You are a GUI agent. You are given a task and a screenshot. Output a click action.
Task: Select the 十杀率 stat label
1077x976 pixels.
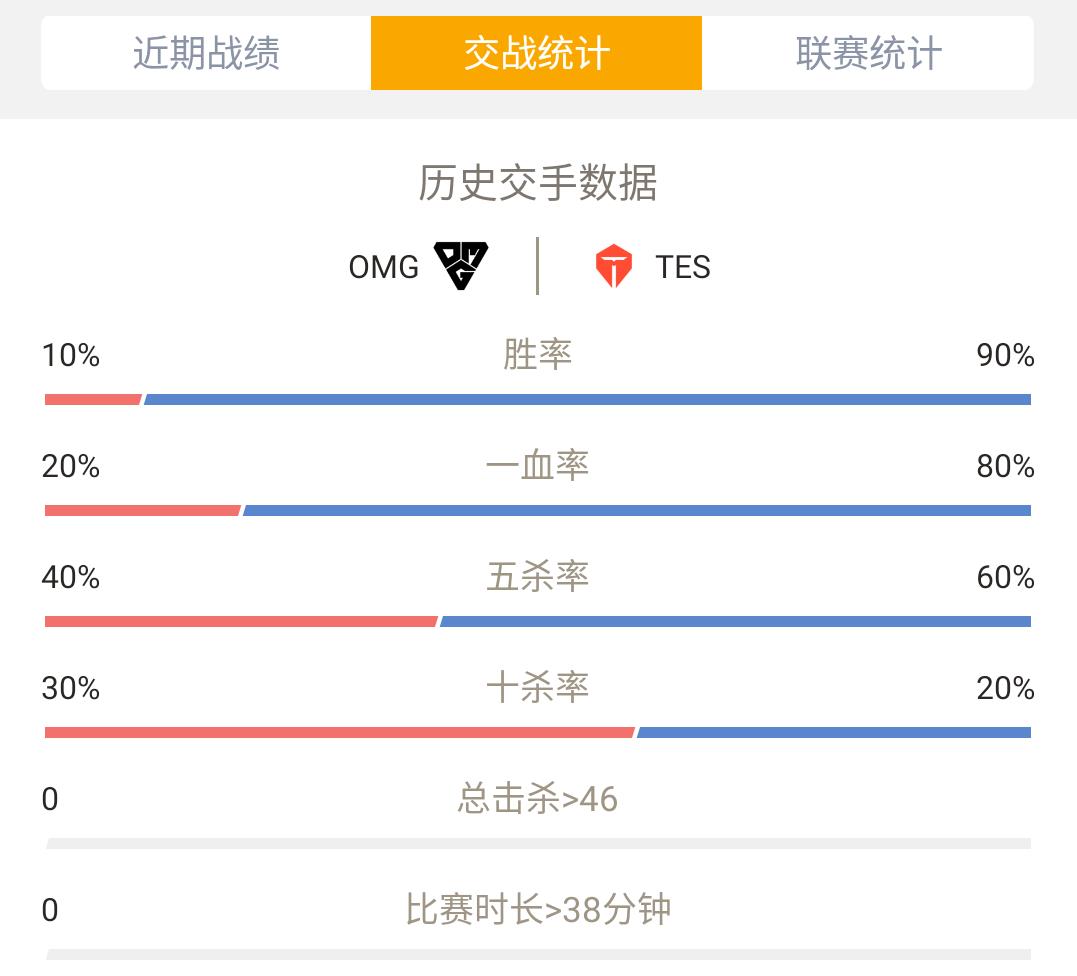(538, 688)
